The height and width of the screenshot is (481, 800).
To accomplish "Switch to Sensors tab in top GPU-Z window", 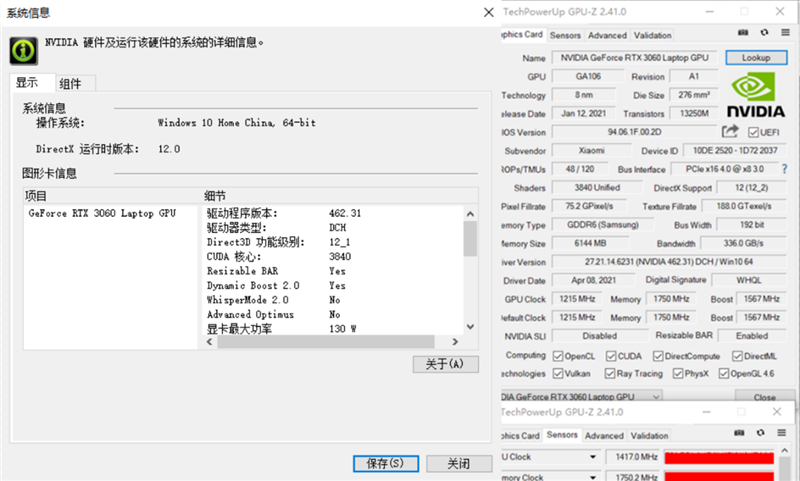I will click(565, 35).
